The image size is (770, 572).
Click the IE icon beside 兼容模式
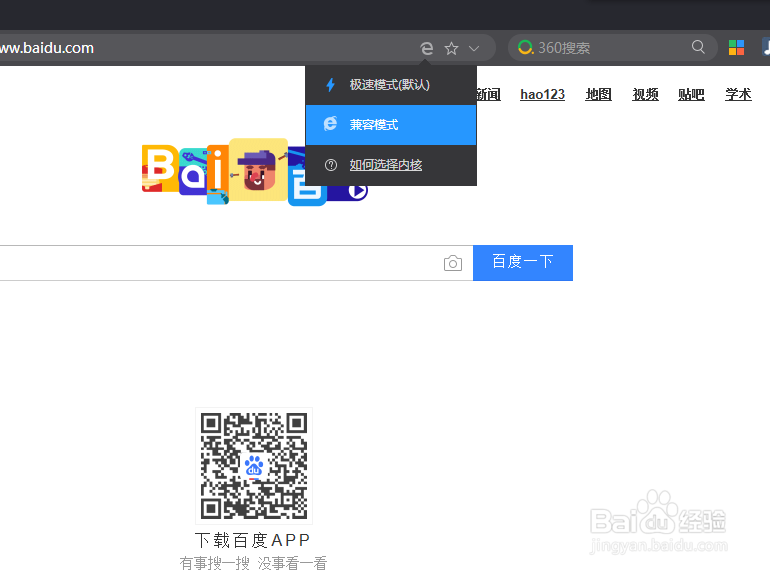click(x=330, y=124)
